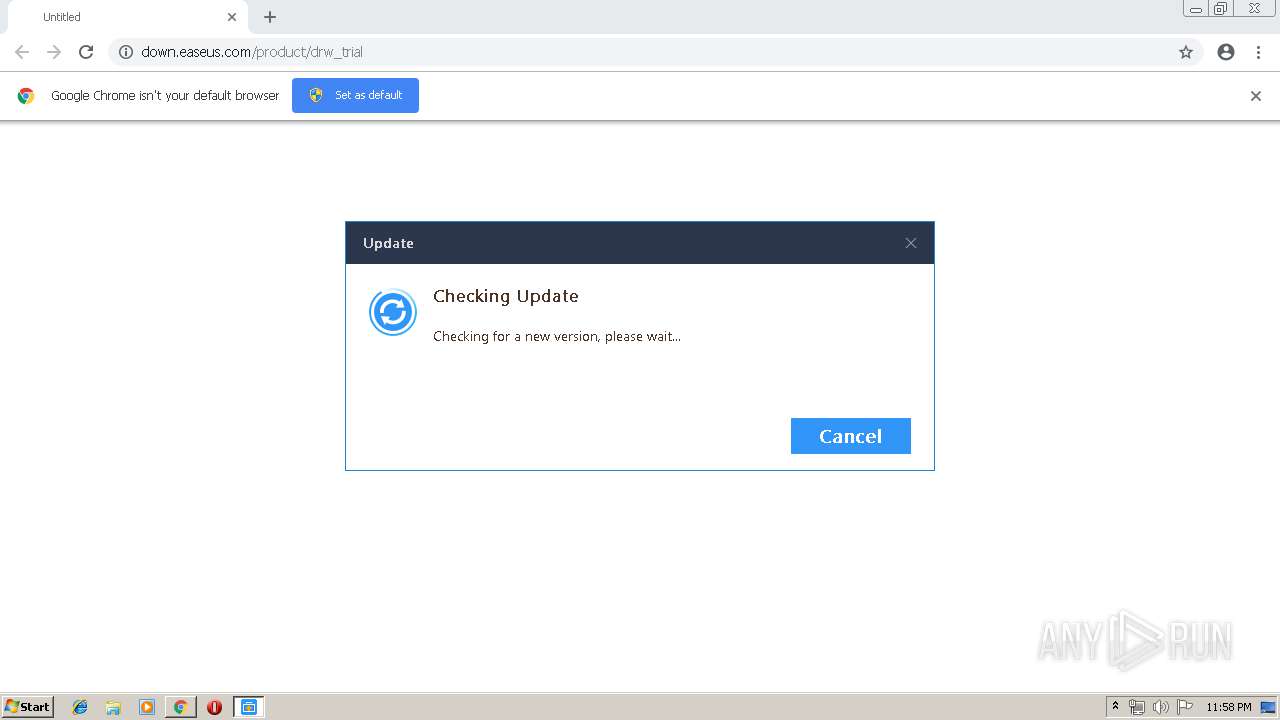Open Windows Media Player from taskbar
The height and width of the screenshot is (720, 1280).
[147, 707]
